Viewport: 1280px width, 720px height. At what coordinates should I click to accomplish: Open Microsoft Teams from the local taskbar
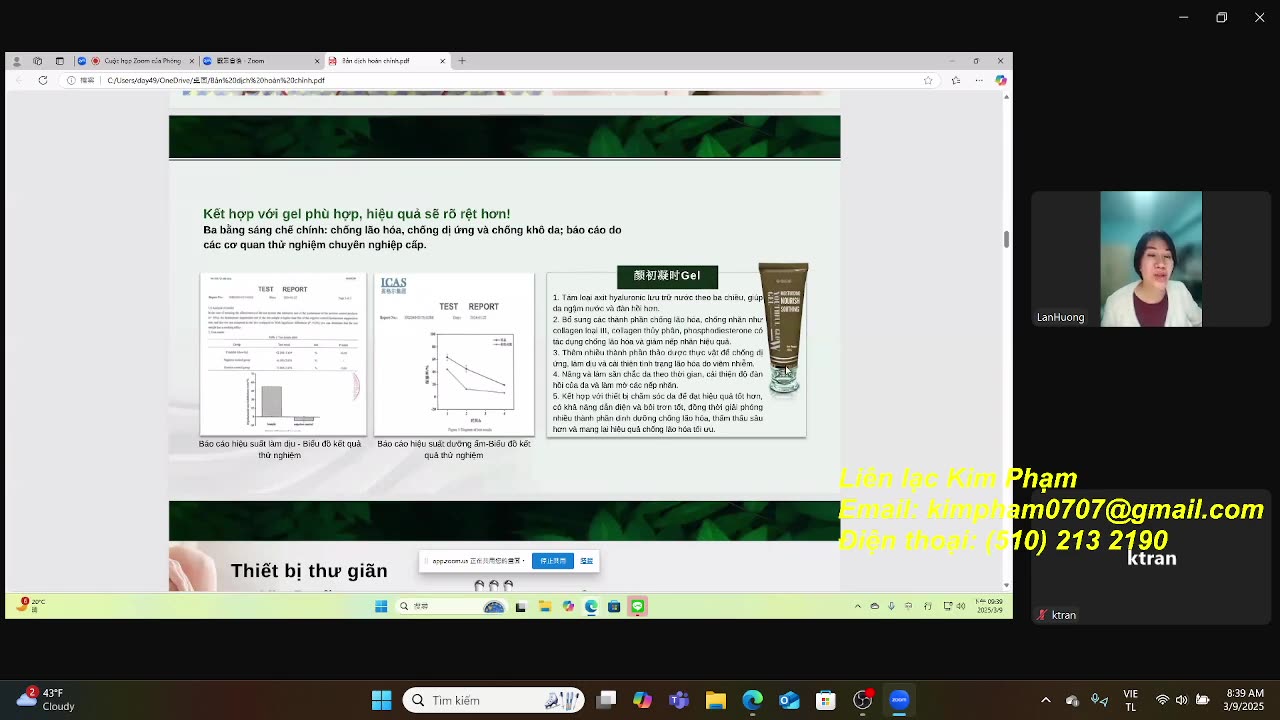tap(679, 700)
